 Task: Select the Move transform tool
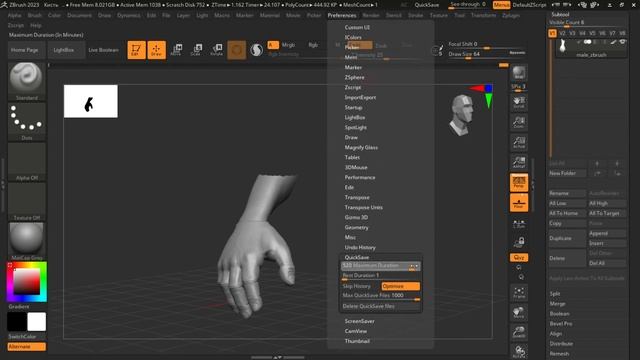pos(176,50)
